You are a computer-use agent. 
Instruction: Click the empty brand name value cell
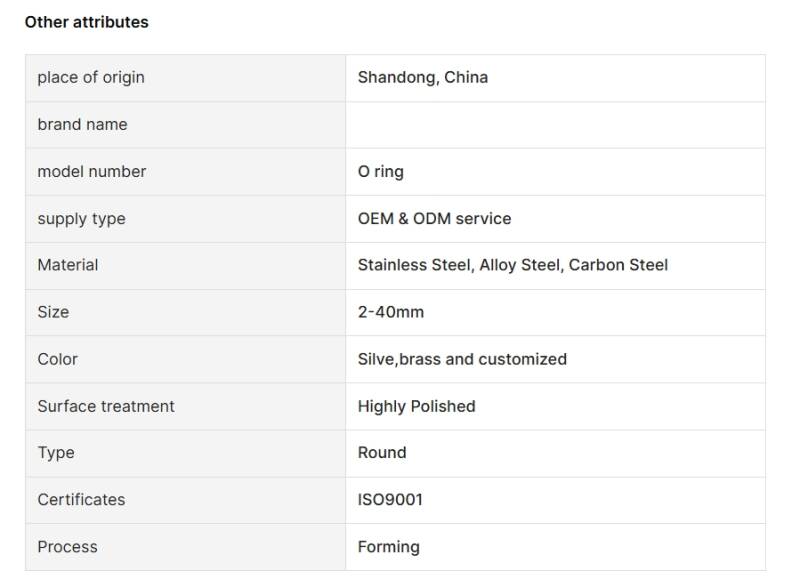point(555,125)
